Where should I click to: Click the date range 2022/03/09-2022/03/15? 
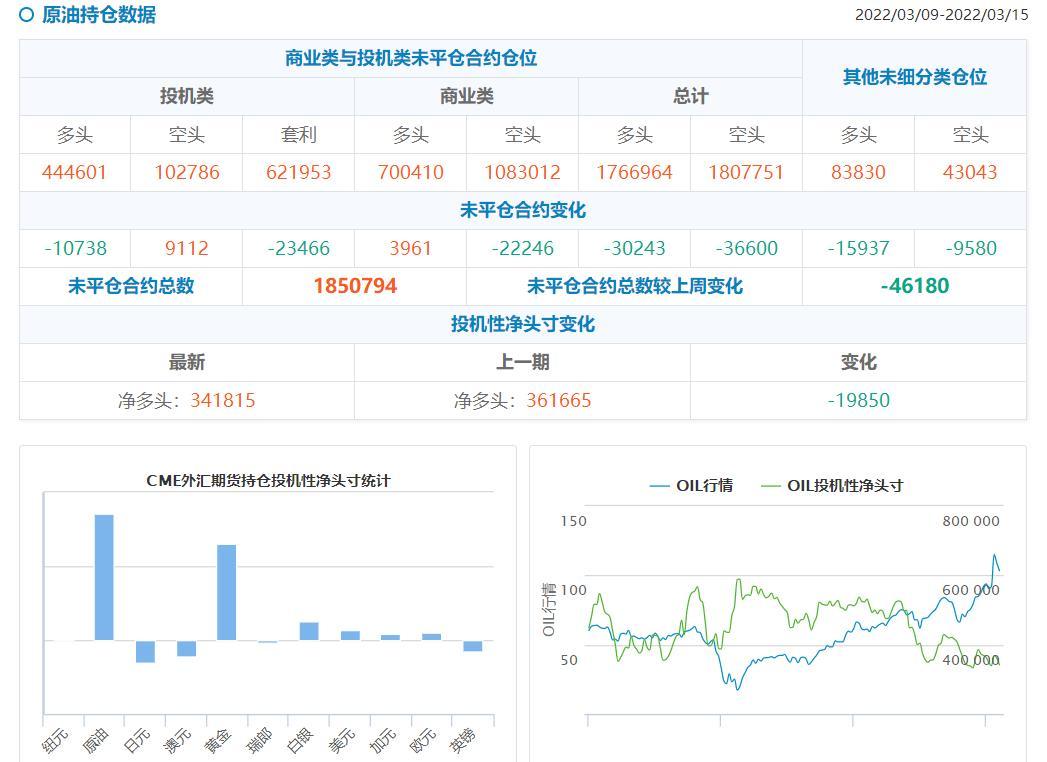(x=941, y=15)
